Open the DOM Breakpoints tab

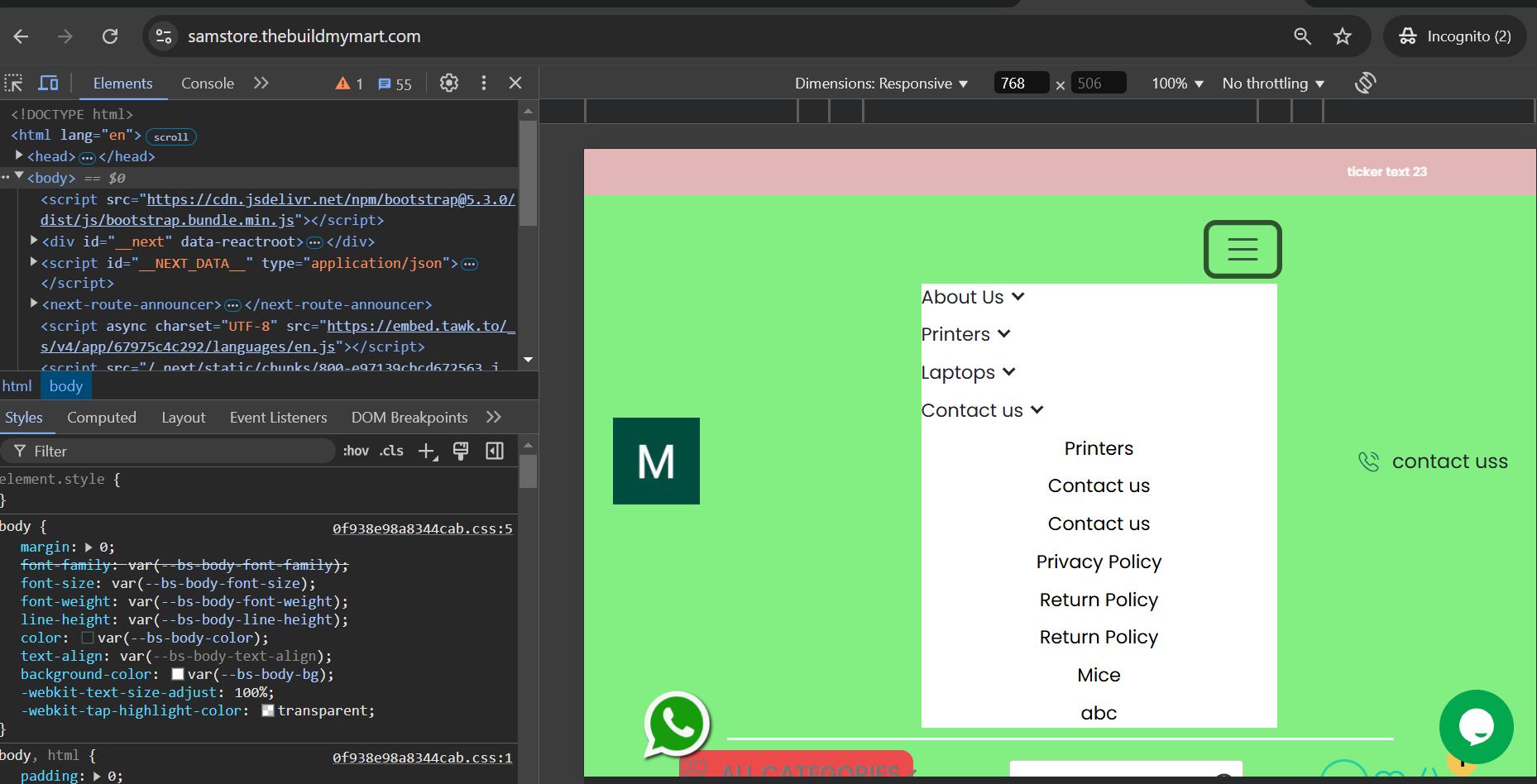coord(409,418)
